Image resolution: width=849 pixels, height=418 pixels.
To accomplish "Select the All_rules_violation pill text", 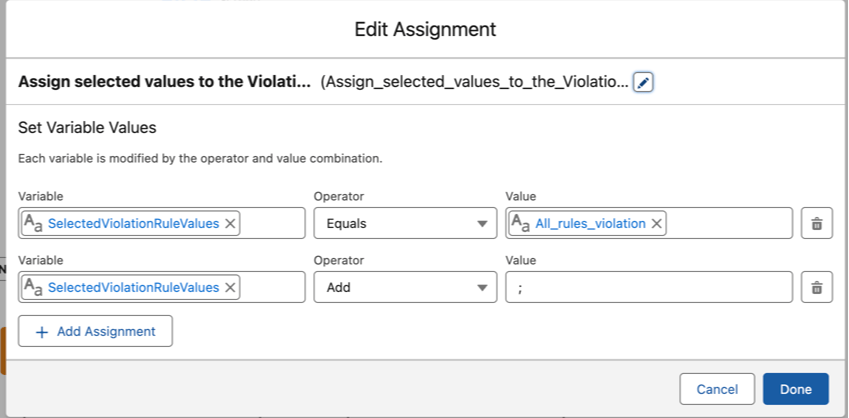I will 590,224.
